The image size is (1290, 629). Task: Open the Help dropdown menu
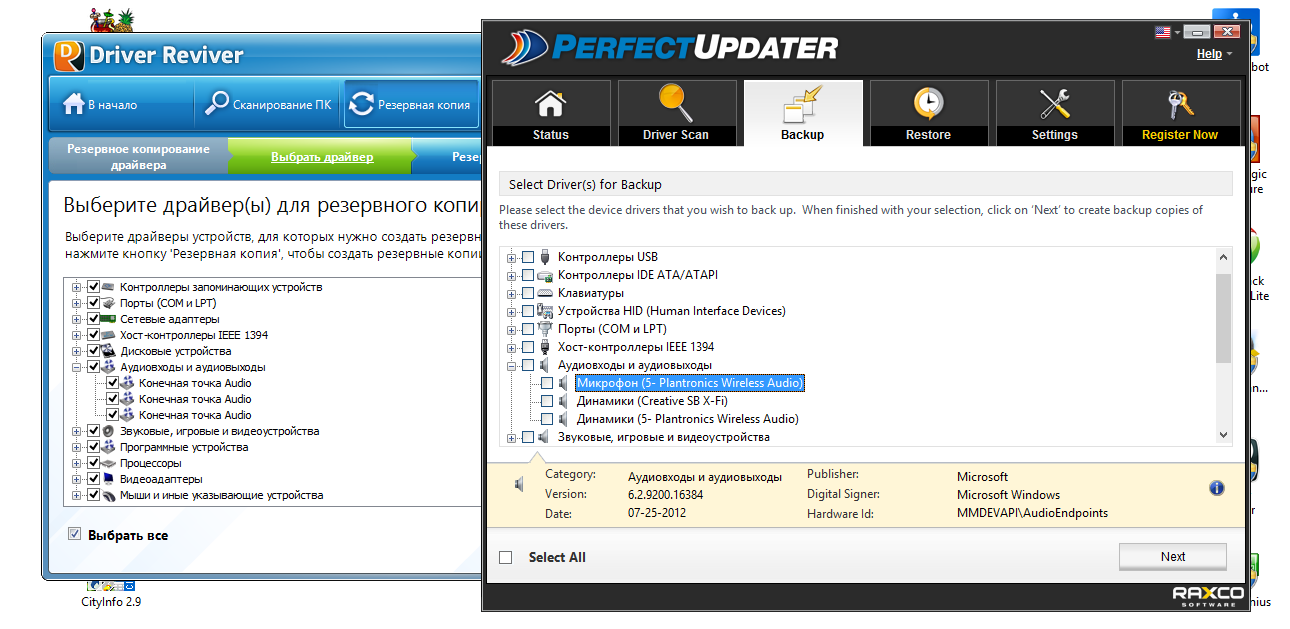1214,54
